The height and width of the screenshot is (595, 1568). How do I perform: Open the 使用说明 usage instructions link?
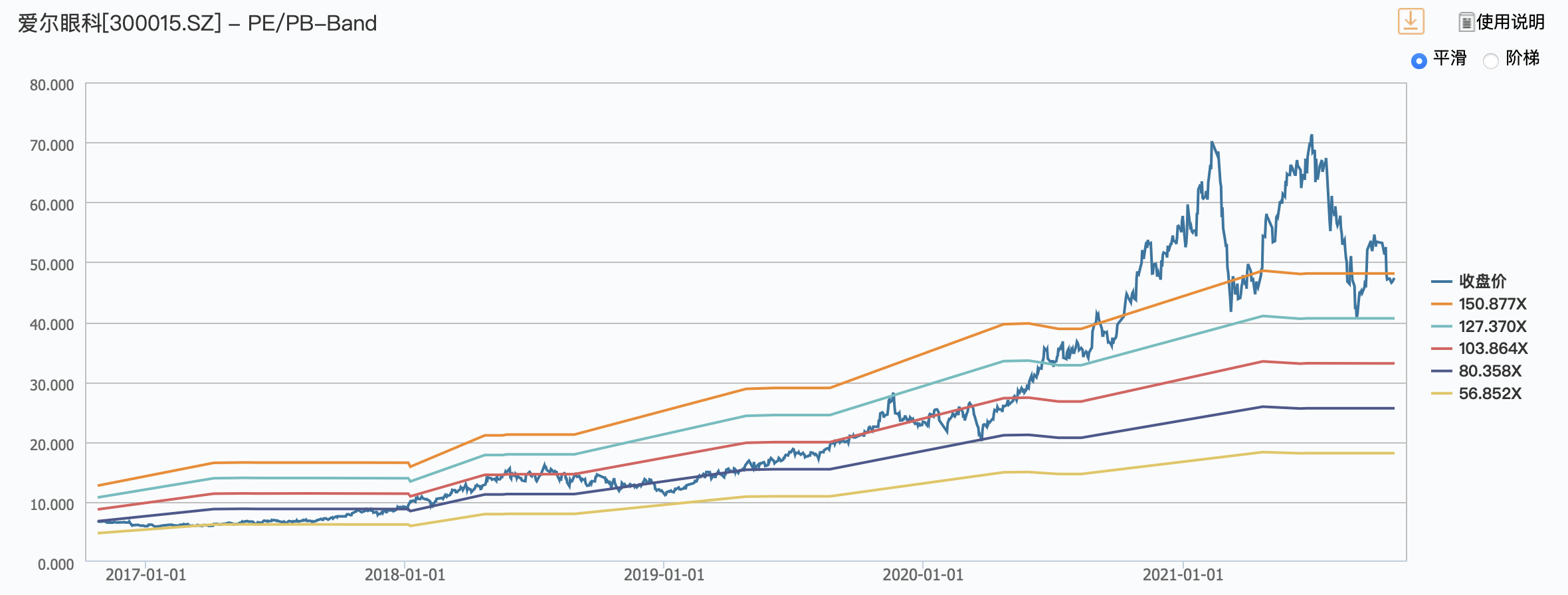click(1510, 23)
